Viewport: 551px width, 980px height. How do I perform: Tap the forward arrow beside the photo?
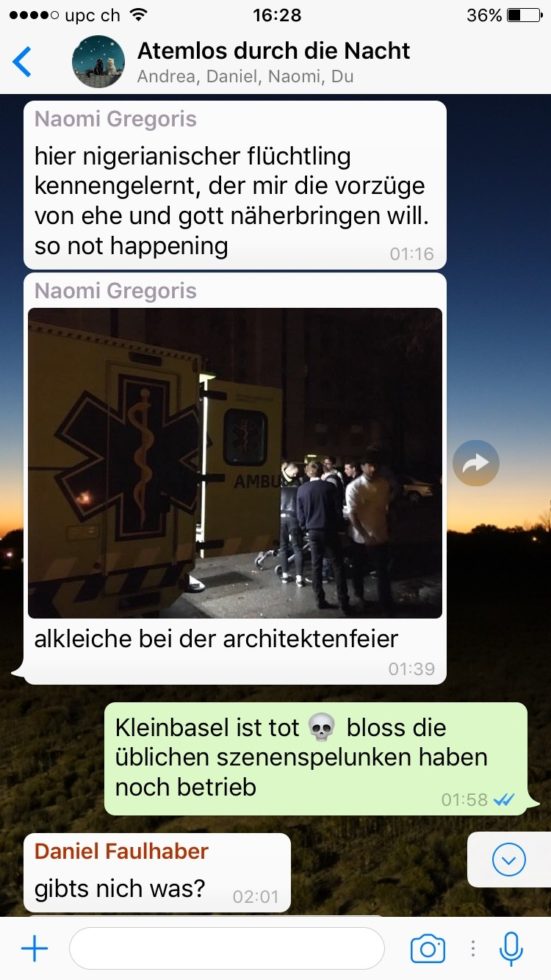[476, 463]
